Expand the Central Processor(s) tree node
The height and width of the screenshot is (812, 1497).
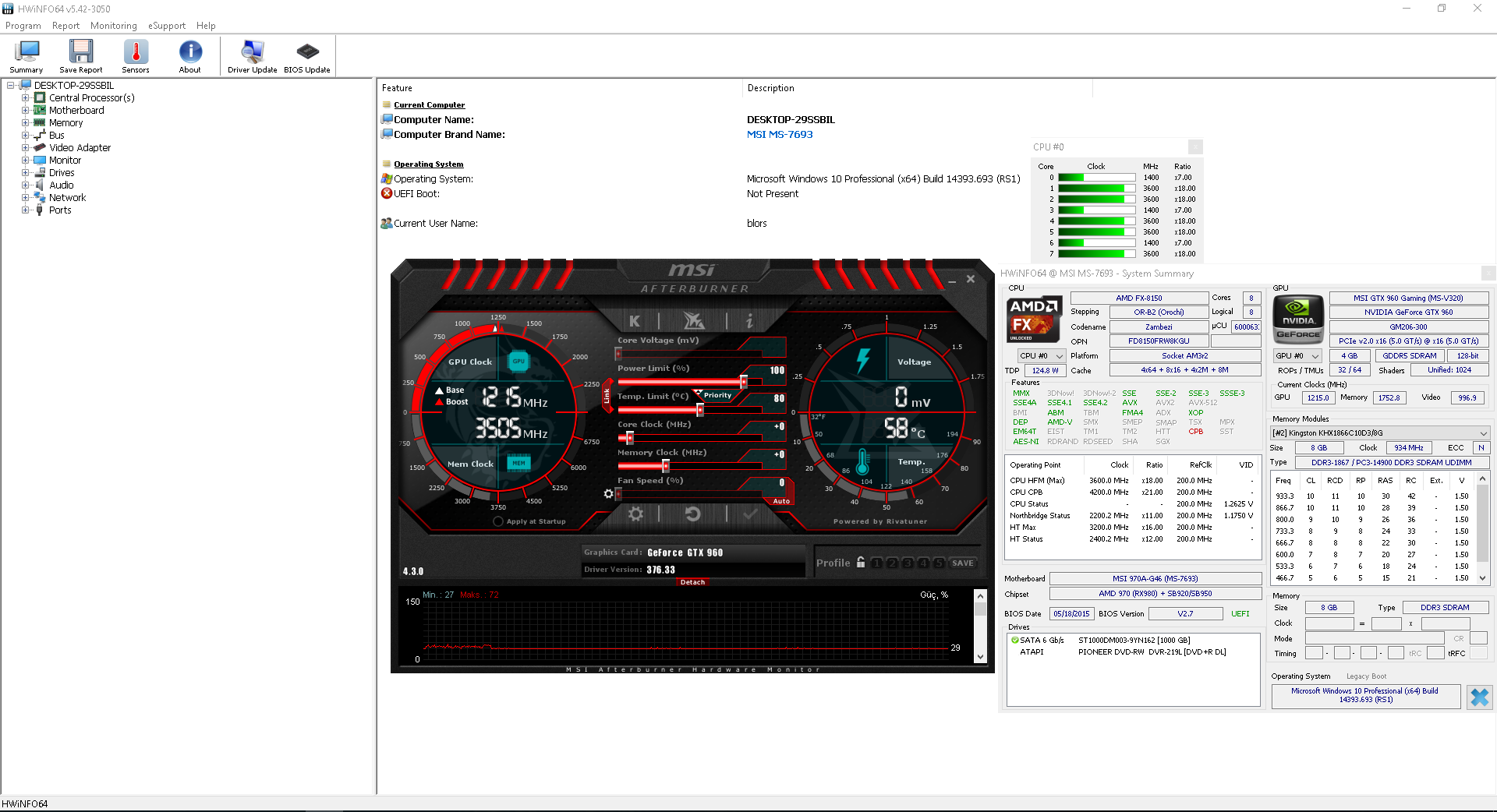pyautogui.click(x=26, y=98)
